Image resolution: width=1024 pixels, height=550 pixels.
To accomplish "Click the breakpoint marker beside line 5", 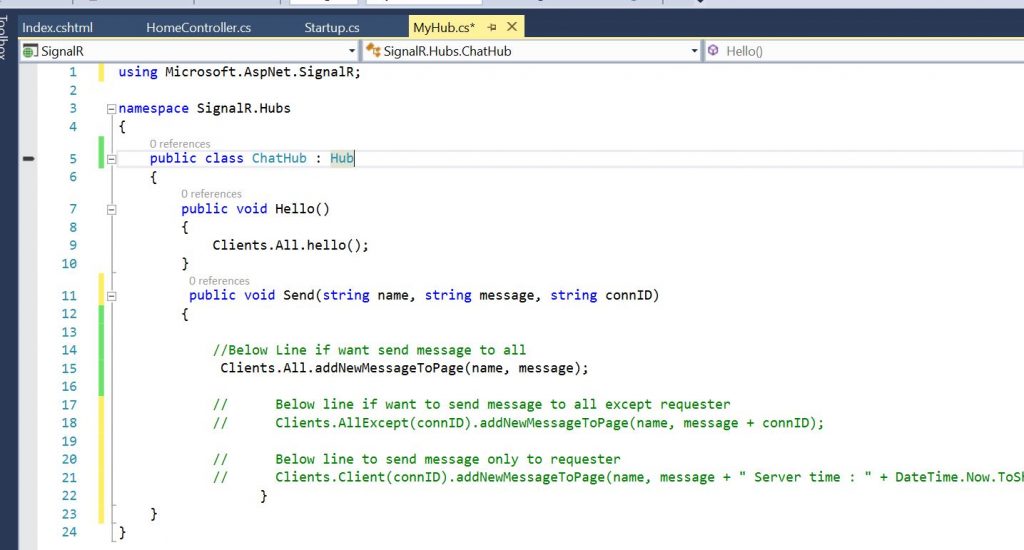I will pyautogui.click(x=28, y=158).
